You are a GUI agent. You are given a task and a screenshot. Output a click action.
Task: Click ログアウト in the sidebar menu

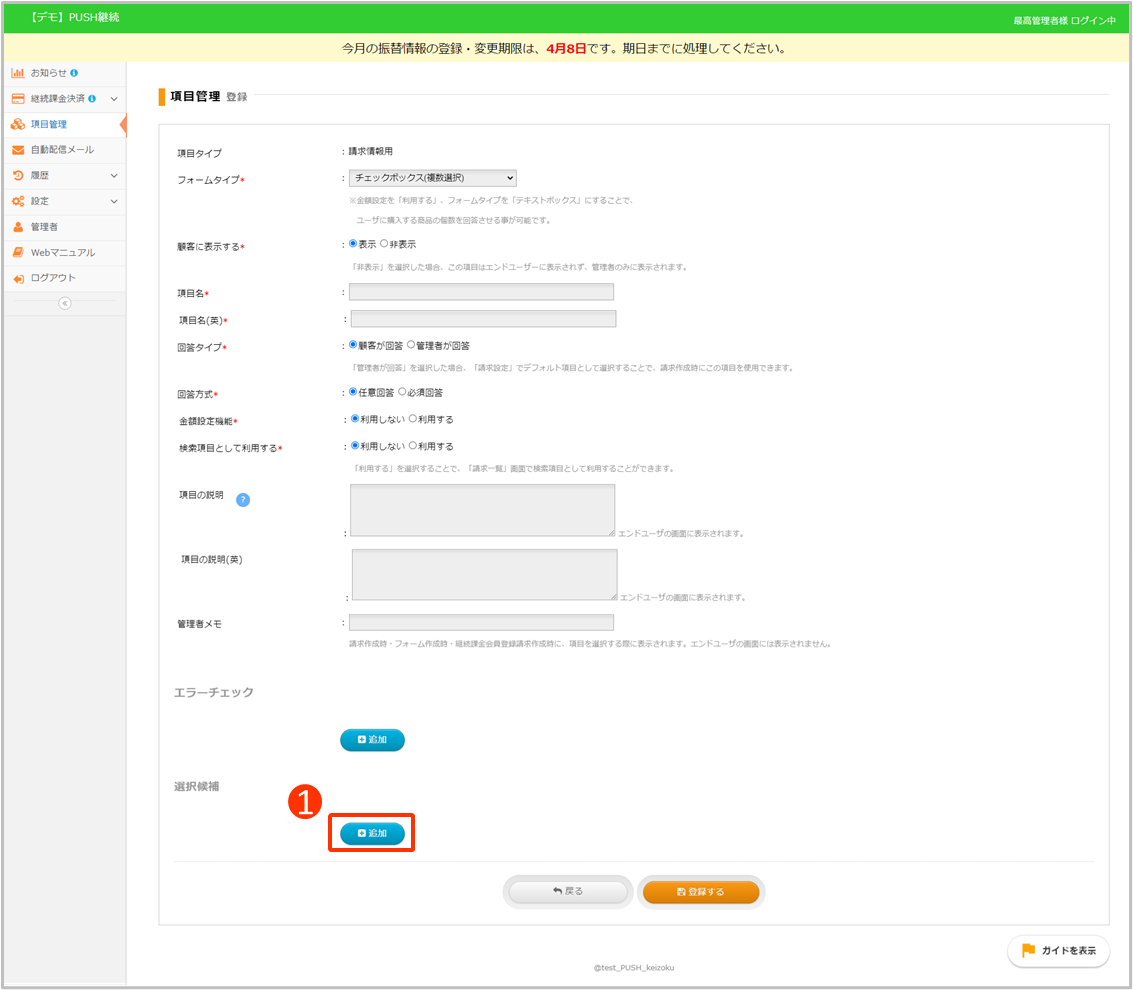[x=52, y=278]
